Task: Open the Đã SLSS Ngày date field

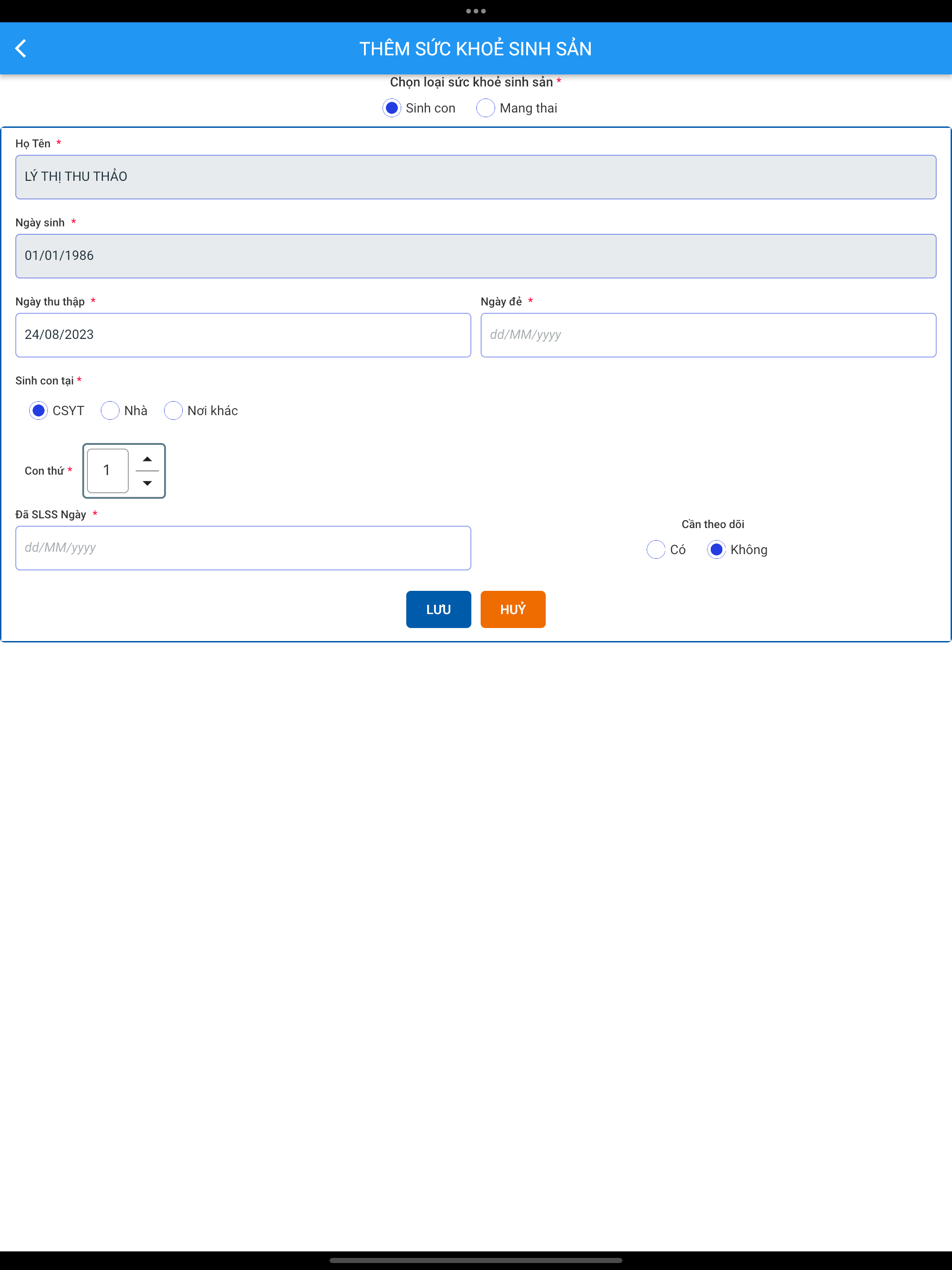Action: point(243,549)
